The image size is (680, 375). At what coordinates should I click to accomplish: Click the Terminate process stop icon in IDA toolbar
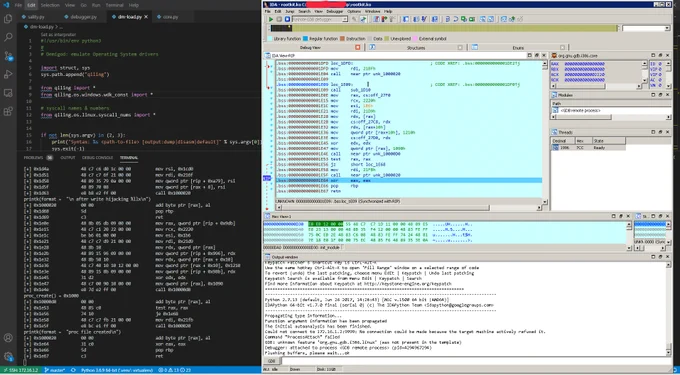pos(287,19)
